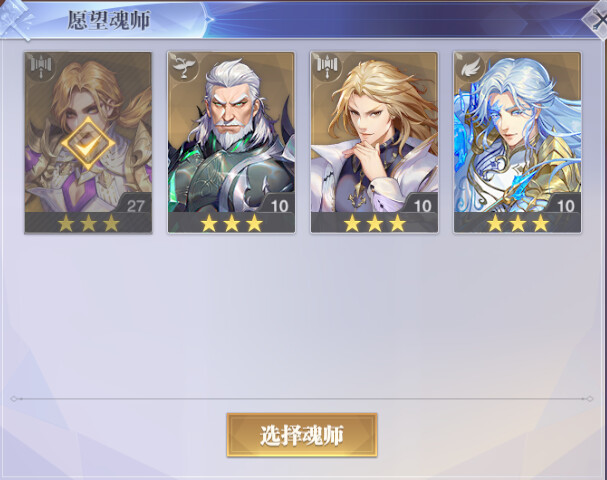607x480 pixels.
Task: Click the class icon on the white-bearded hero card
Action: pyautogui.click(x=183, y=67)
